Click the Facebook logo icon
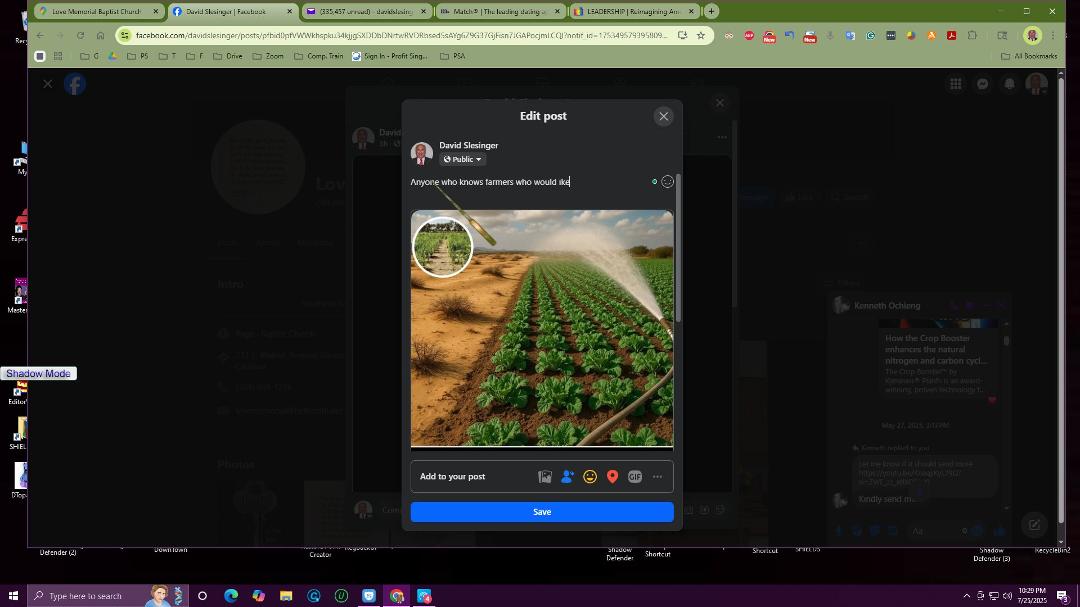1080x607 pixels. pos(75,84)
